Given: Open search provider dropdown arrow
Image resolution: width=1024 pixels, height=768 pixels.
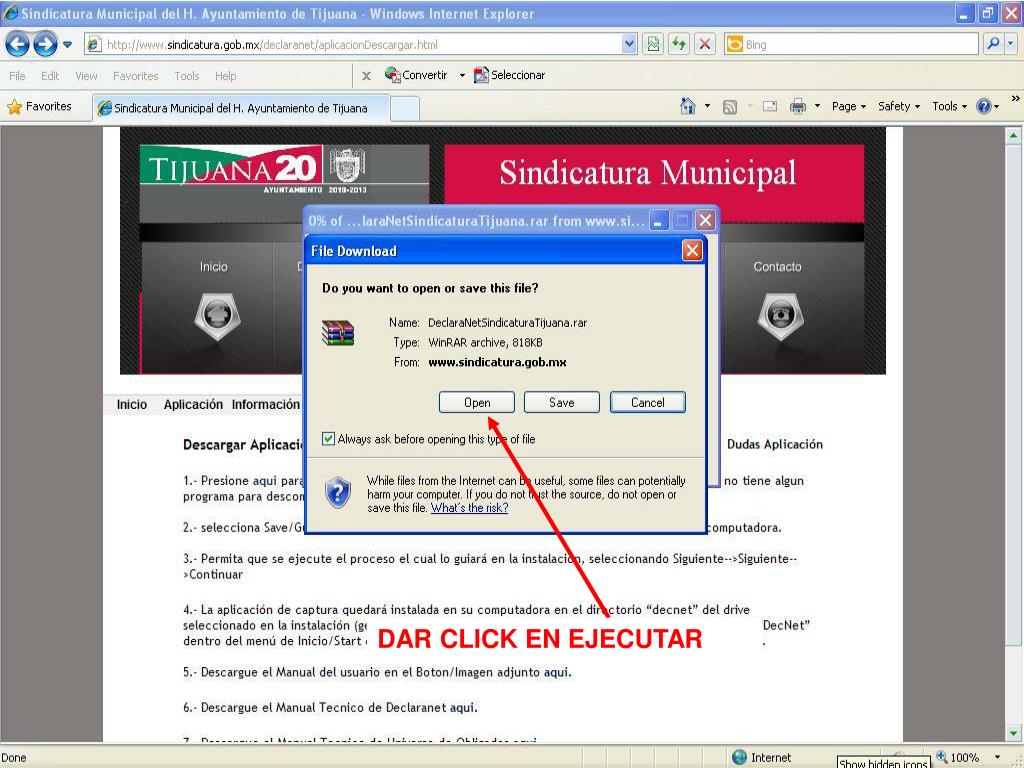Looking at the screenshot, I should tap(1011, 44).
